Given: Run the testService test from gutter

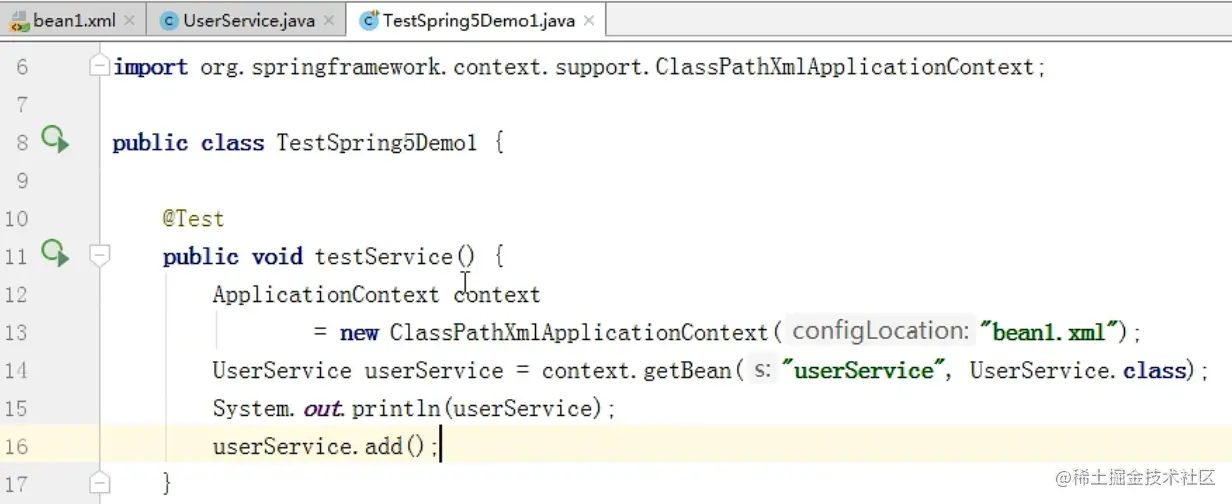Looking at the screenshot, I should (x=55, y=254).
